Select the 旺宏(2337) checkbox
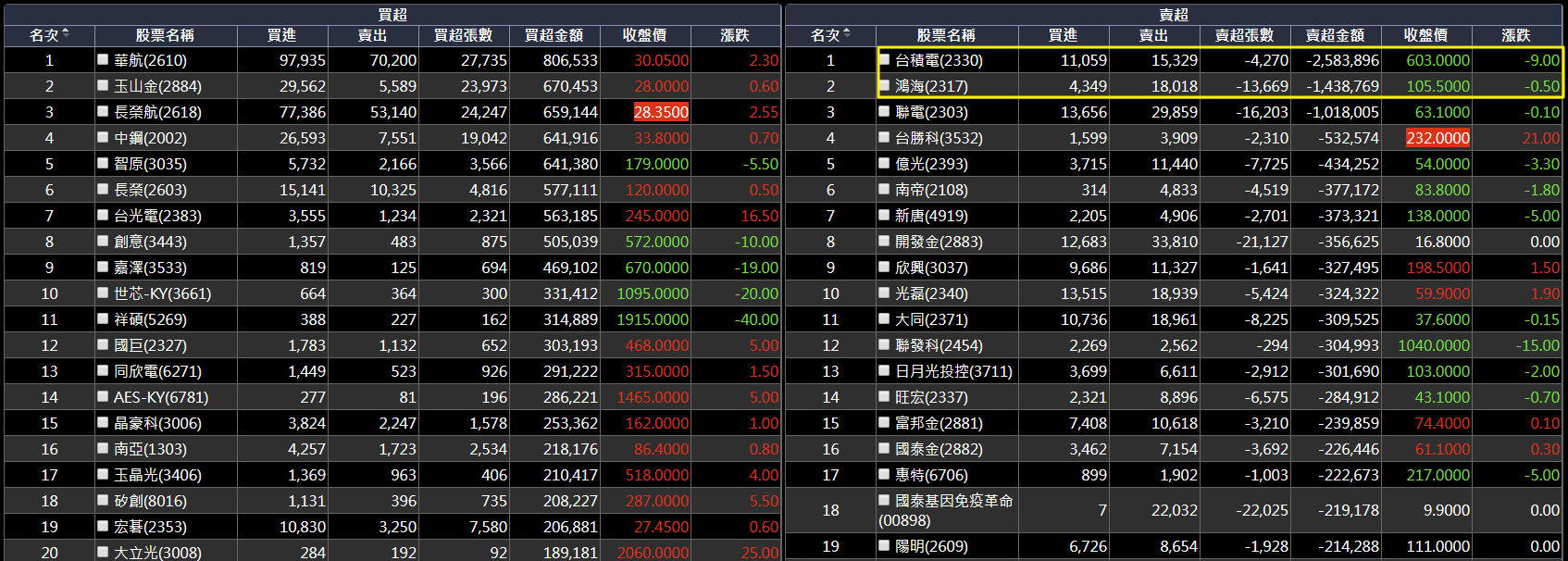The height and width of the screenshot is (561, 1568). [x=884, y=396]
